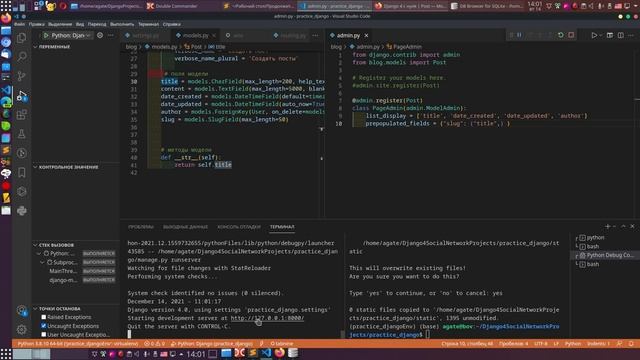
Task: Open Manage gear at activity bar bottom
Action: [22, 329]
